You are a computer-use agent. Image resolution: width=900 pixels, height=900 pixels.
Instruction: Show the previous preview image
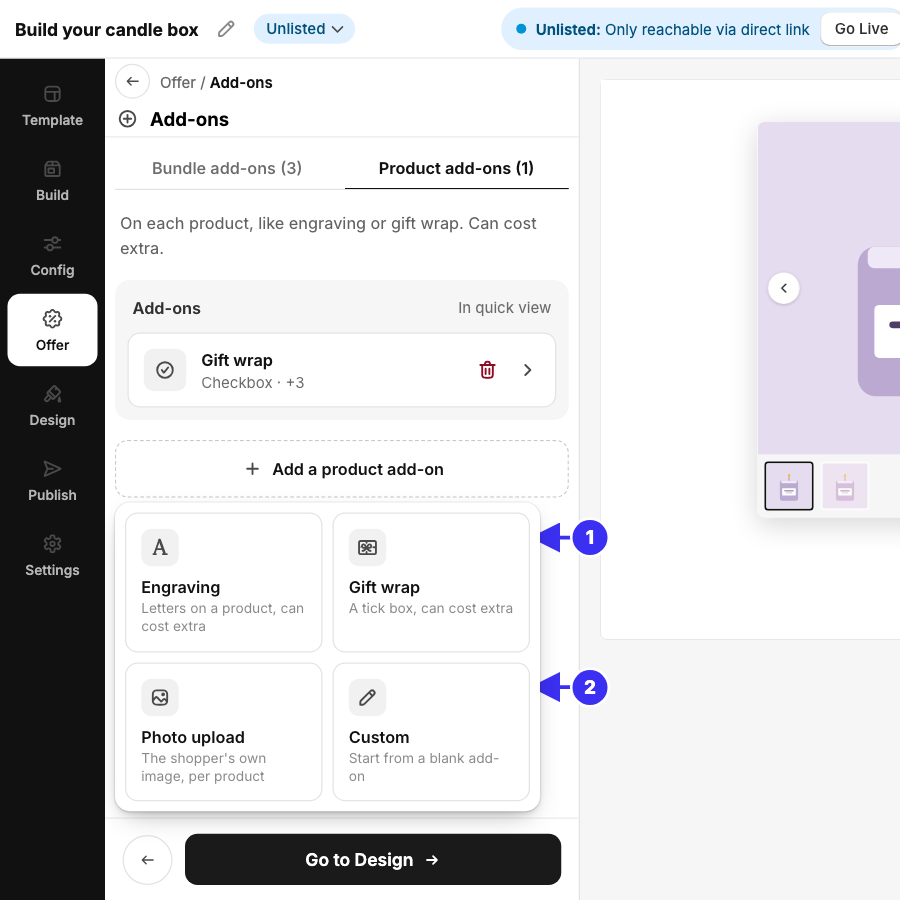point(783,288)
